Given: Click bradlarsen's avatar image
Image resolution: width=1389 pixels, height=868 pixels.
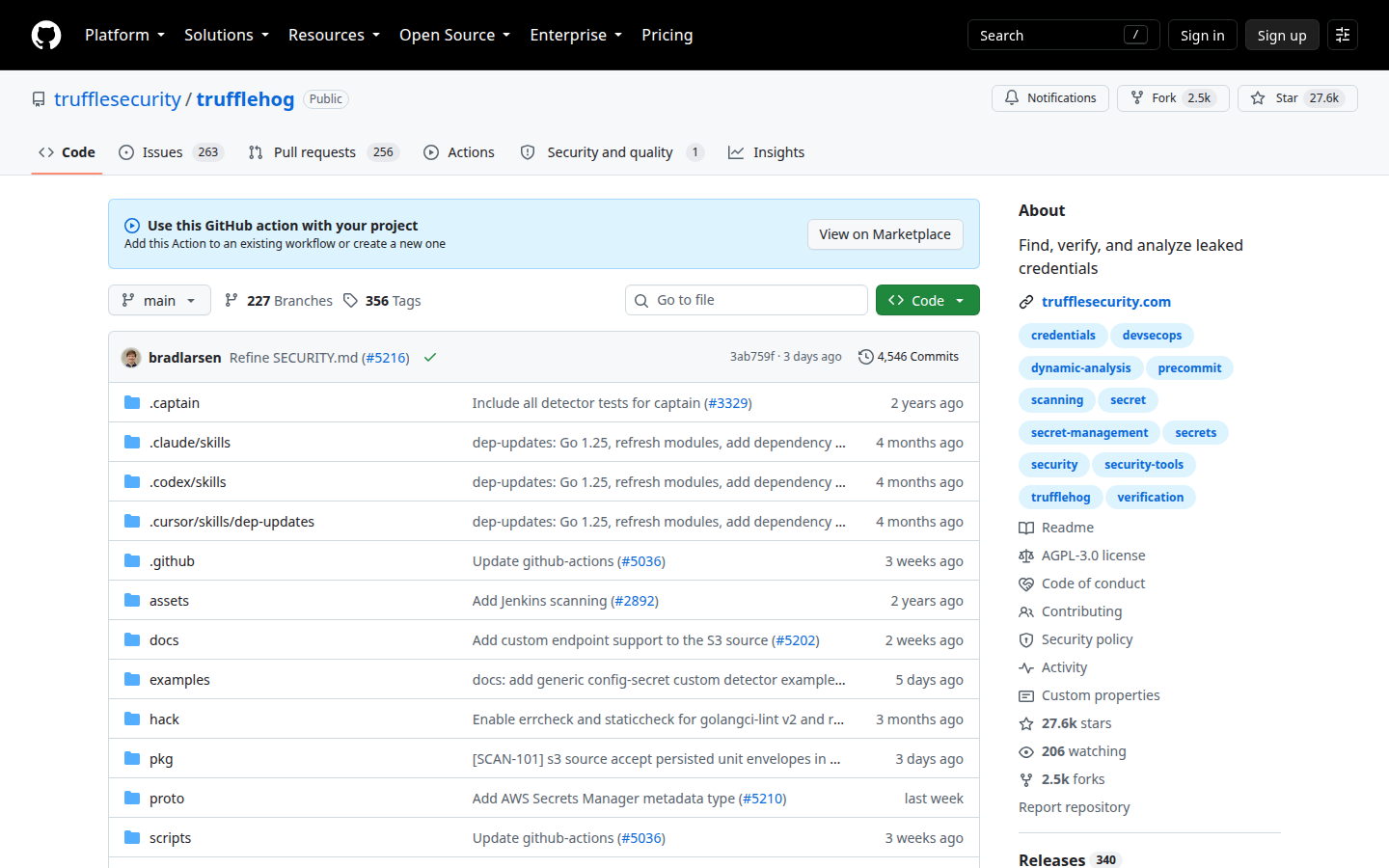Looking at the screenshot, I should [131, 357].
